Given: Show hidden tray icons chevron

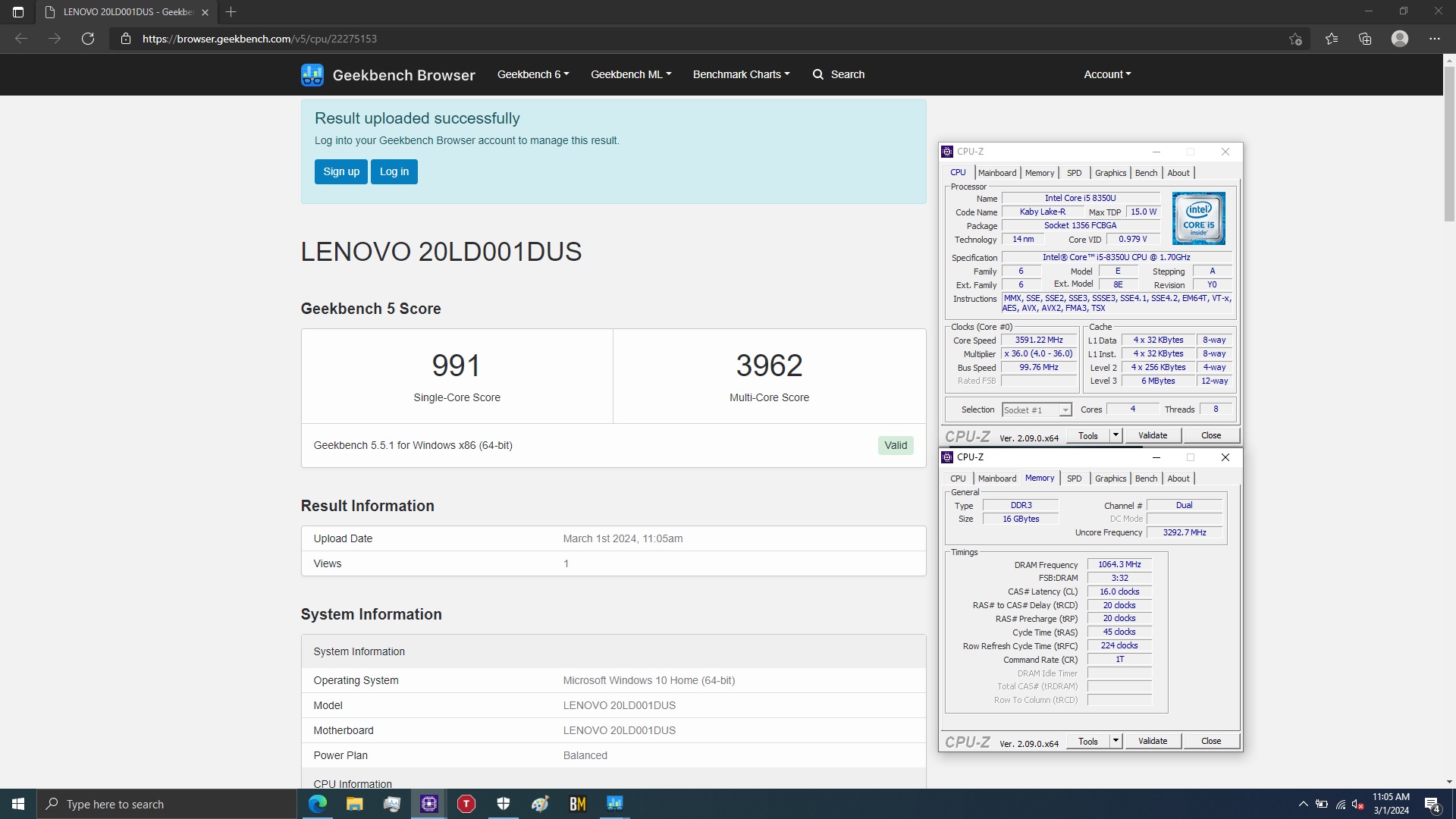Looking at the screenshot, I should (1303, 804).
